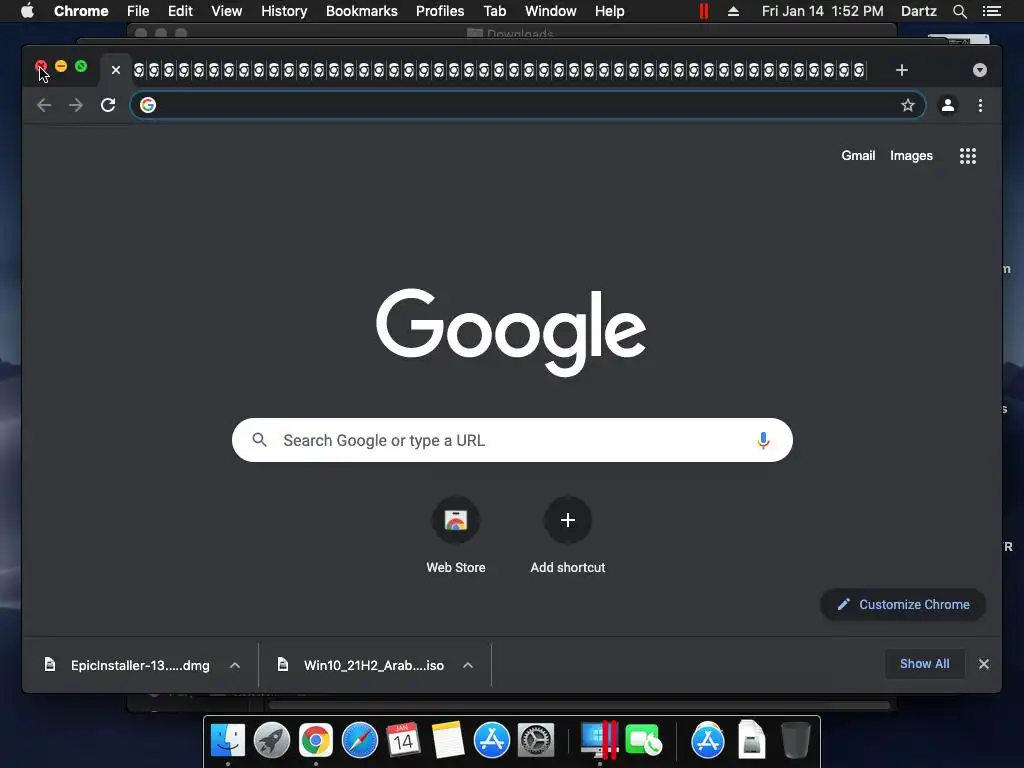Open the Google apps grid

[x=968, y=155]
